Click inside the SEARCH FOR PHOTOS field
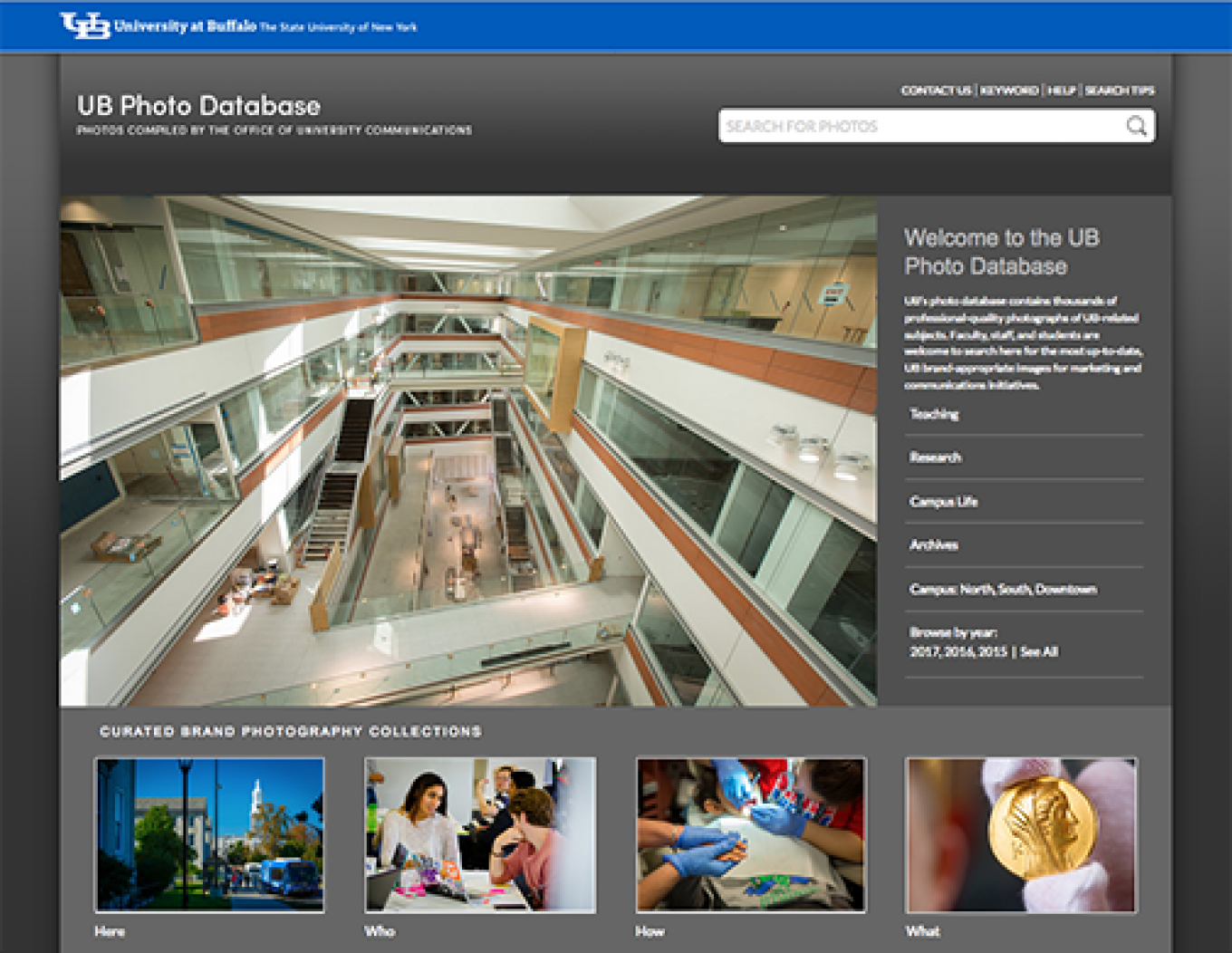Viewport: 1232px width, 953px height. [x=906, y=125]
